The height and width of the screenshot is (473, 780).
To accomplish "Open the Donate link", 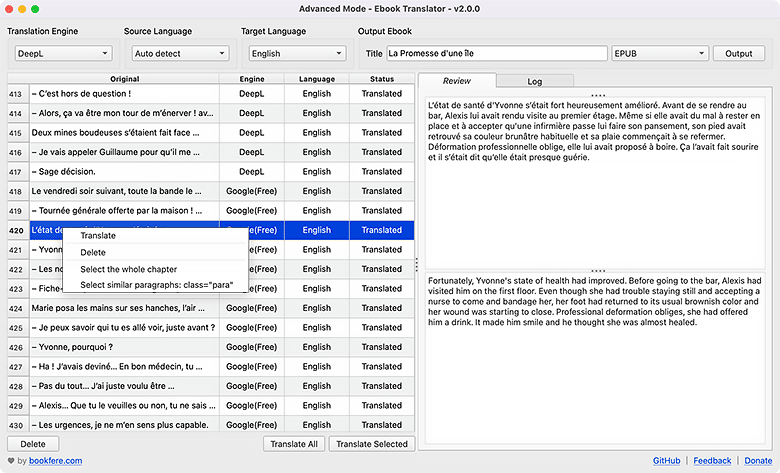I will pos(758,461).
